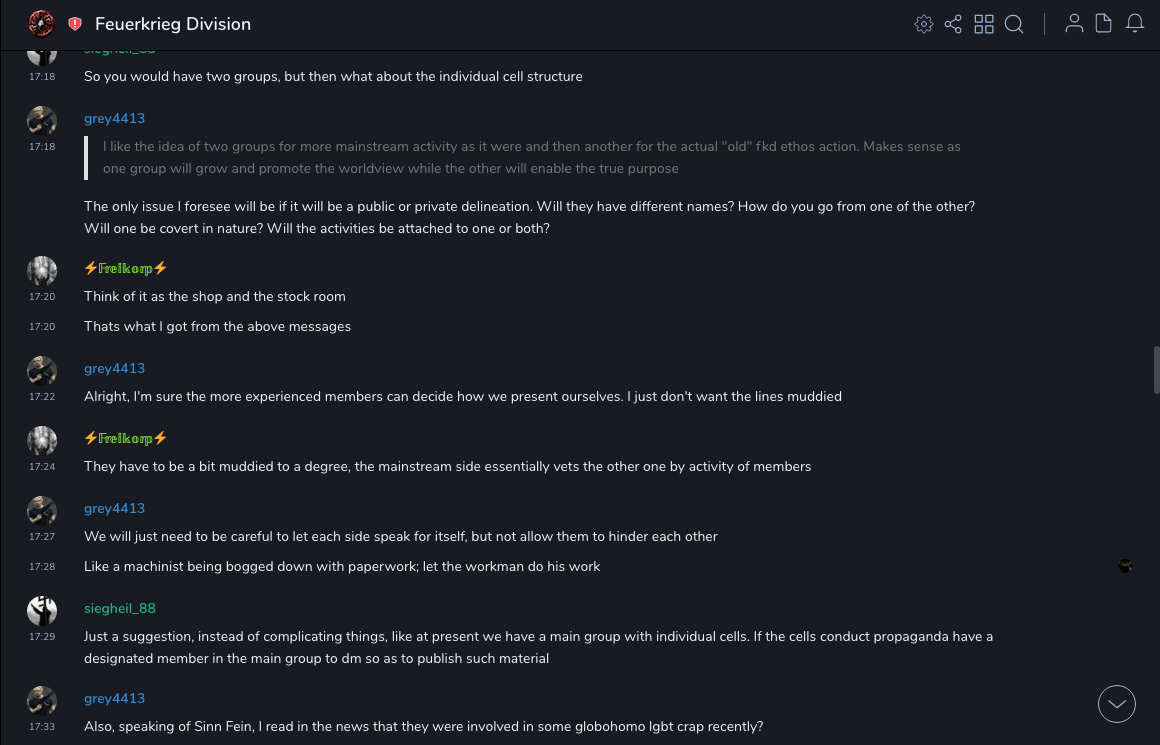Click the group title in the header

coord(173,24)
